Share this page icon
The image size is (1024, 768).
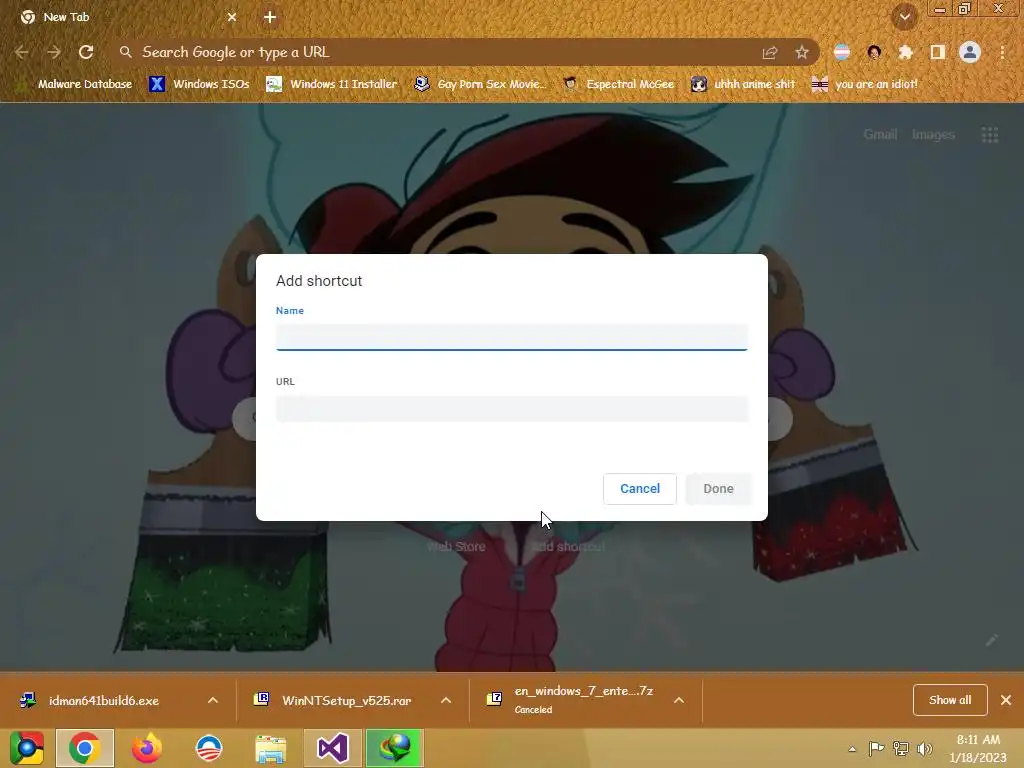(770, 52)
